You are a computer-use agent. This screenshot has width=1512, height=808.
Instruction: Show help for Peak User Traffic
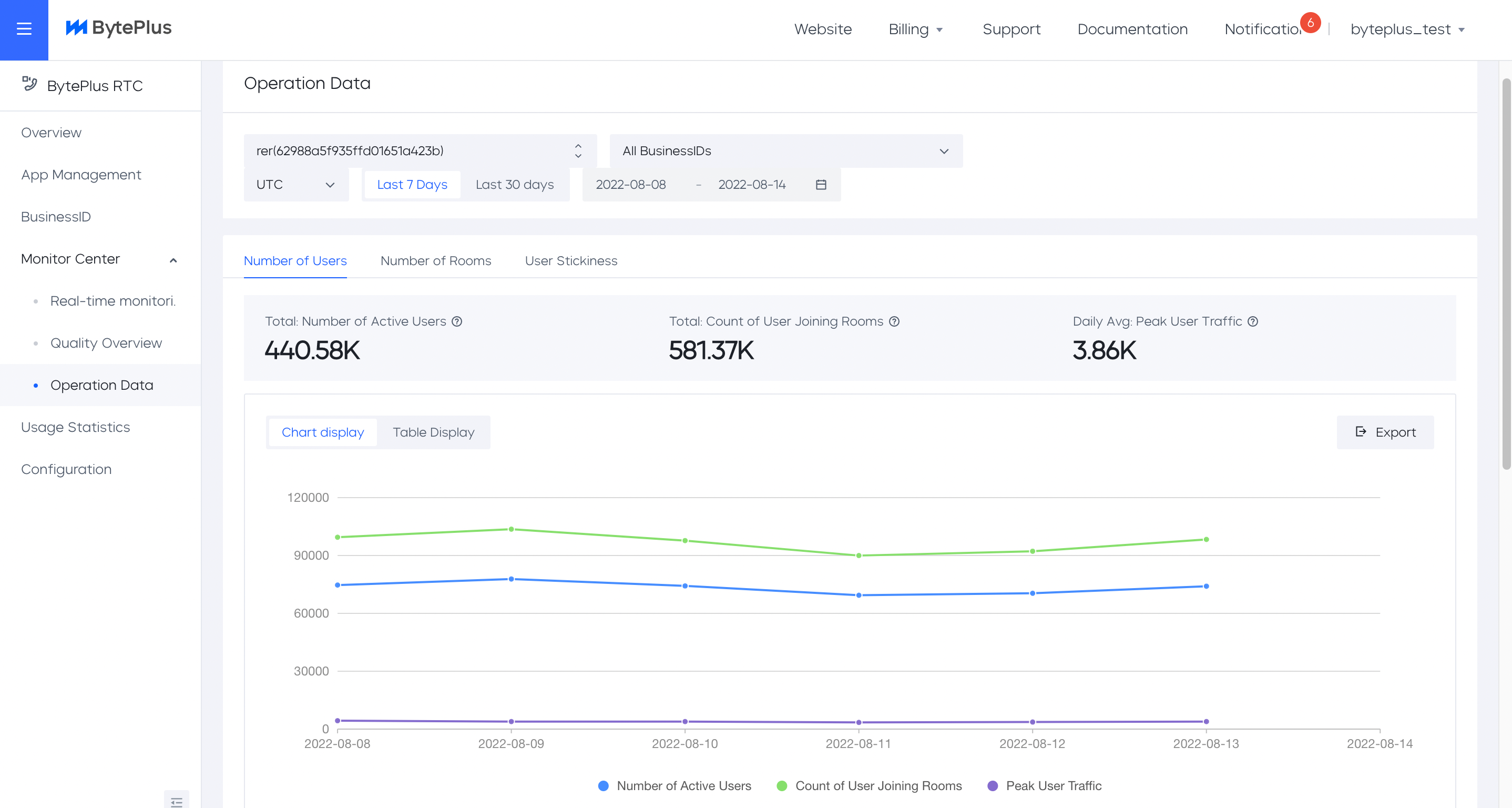[x=1253, y=321]
